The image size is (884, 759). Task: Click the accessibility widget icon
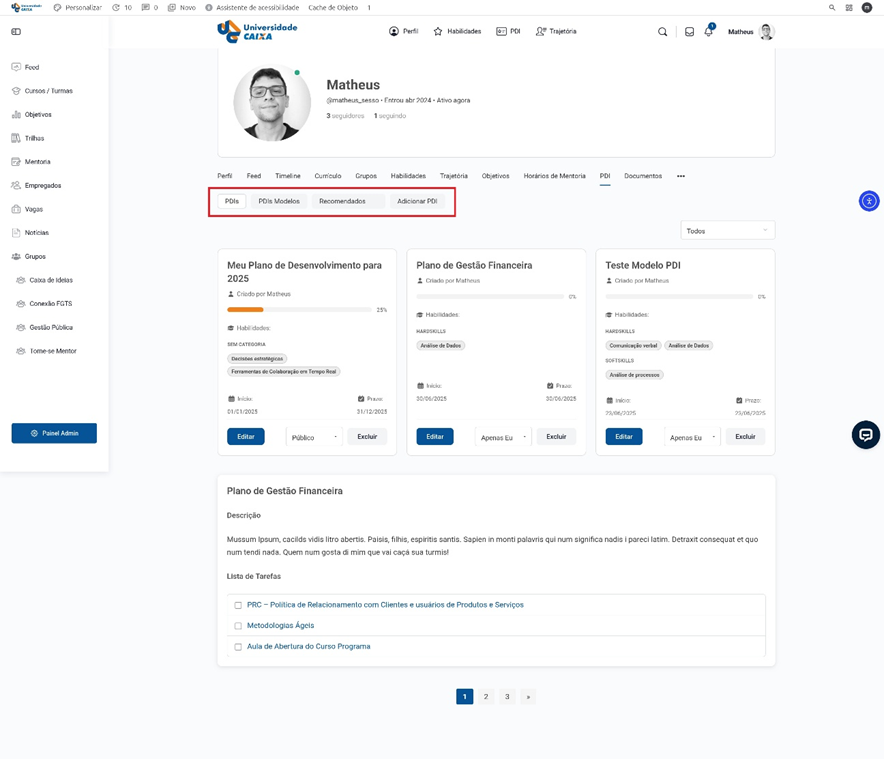[x=869, y=201]
